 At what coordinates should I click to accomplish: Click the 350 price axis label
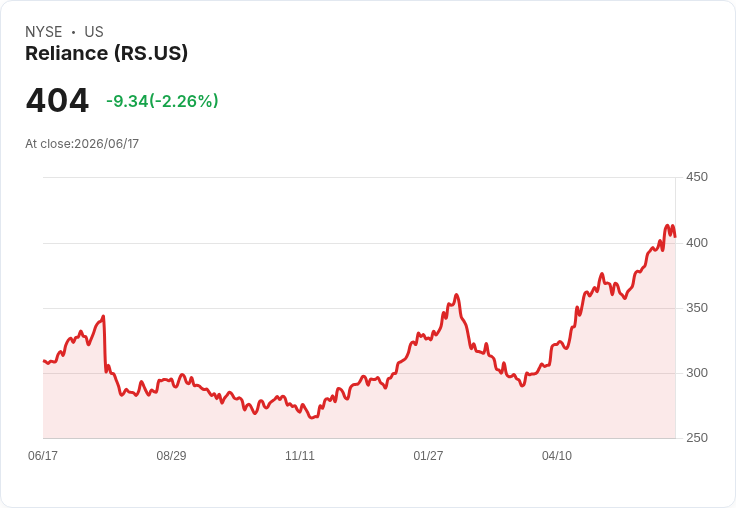(x=697, y=308)
